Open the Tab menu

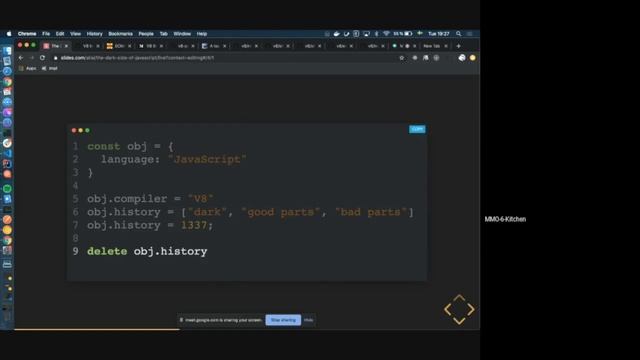pos(164,34)
